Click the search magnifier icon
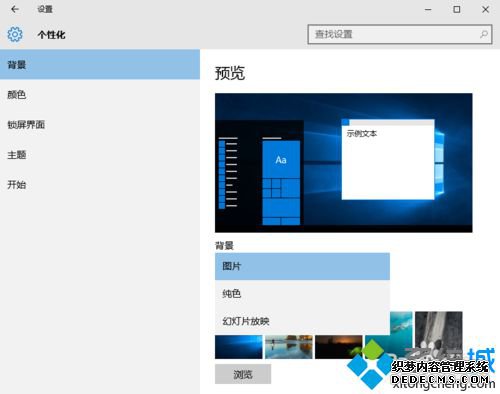The image size is (500, 394). click(484, 34)
